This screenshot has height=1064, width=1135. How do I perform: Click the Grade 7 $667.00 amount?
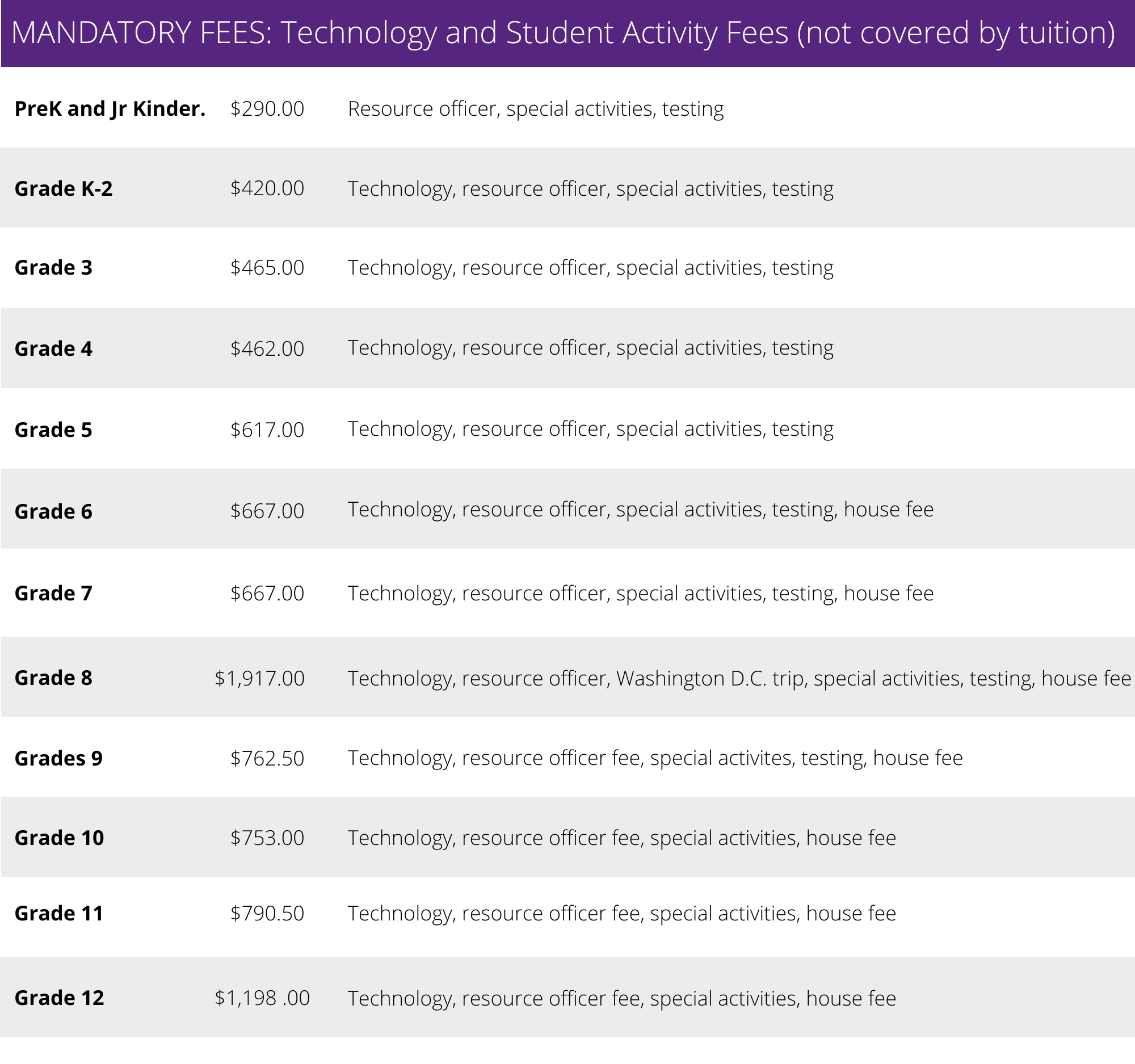click(267, 594)
